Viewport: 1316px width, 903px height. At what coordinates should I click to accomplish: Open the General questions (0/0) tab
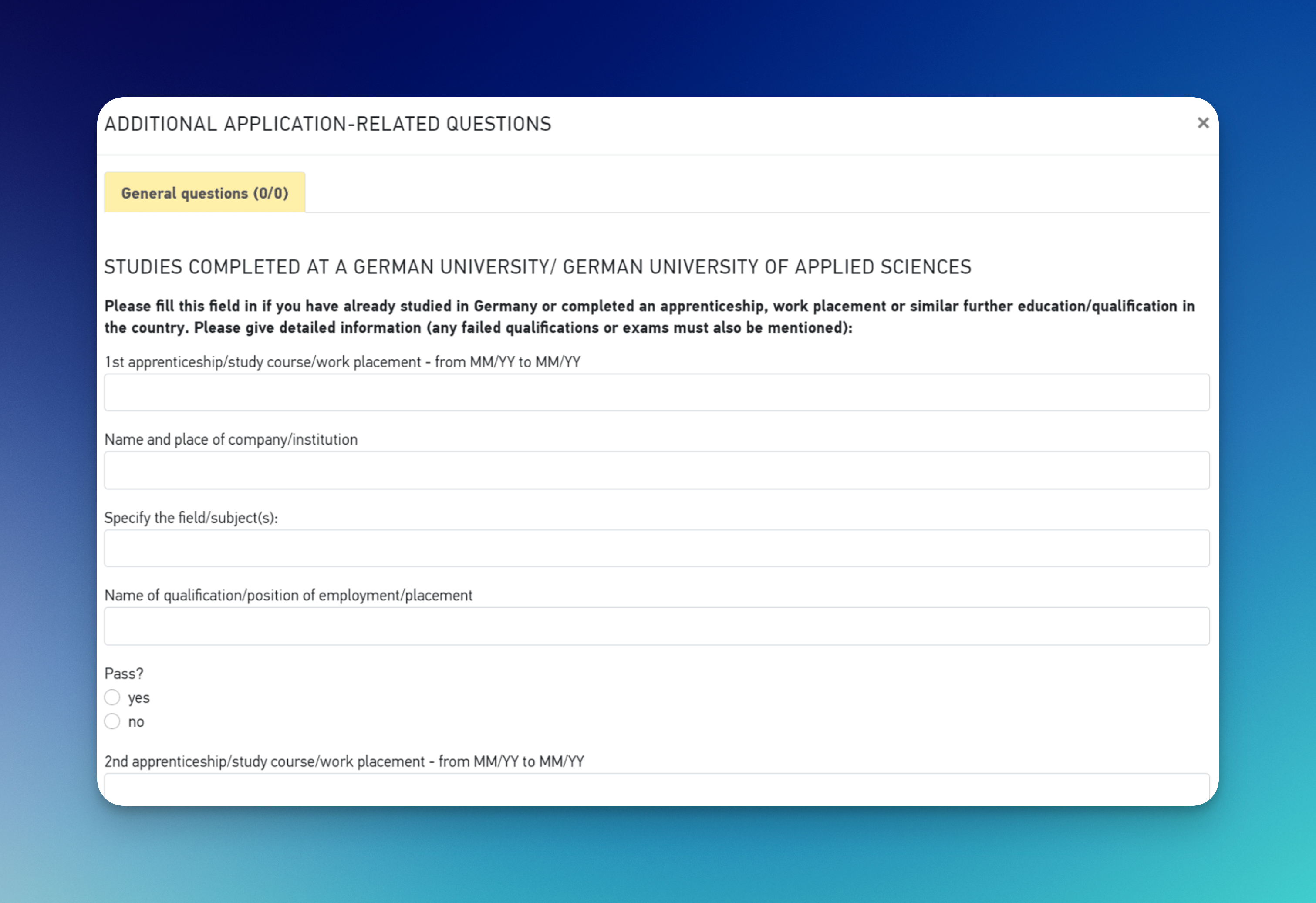tap(204, 192)
